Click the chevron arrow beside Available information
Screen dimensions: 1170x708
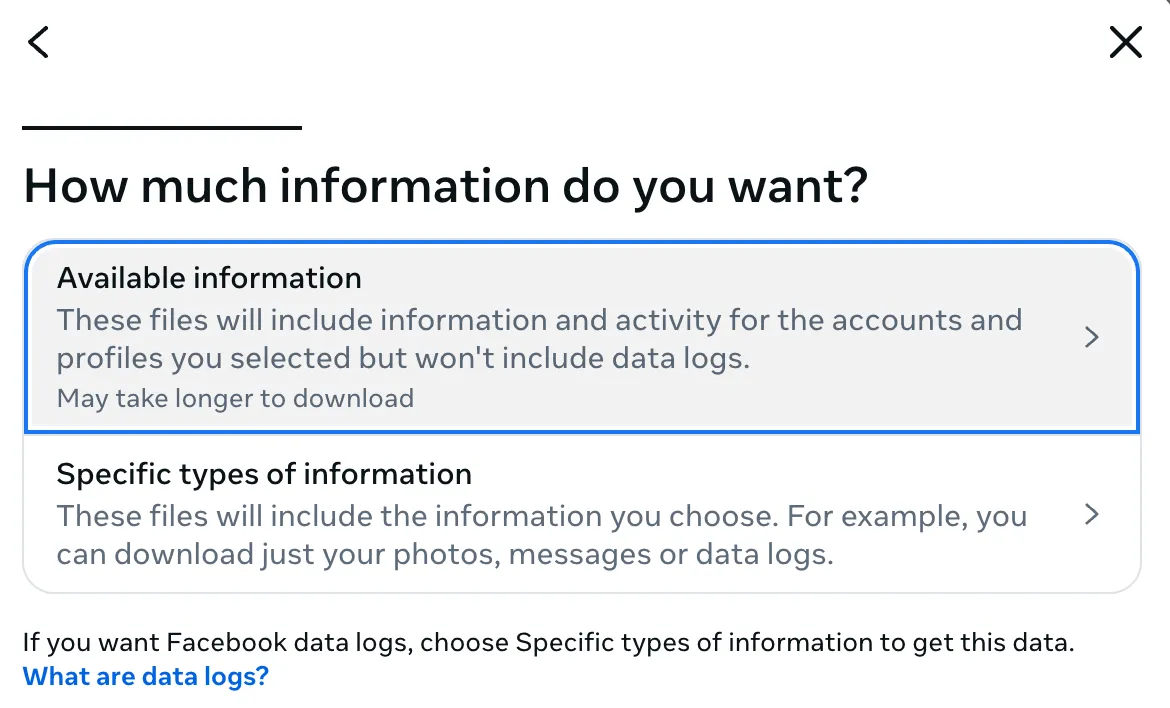tap(1092, 338)
